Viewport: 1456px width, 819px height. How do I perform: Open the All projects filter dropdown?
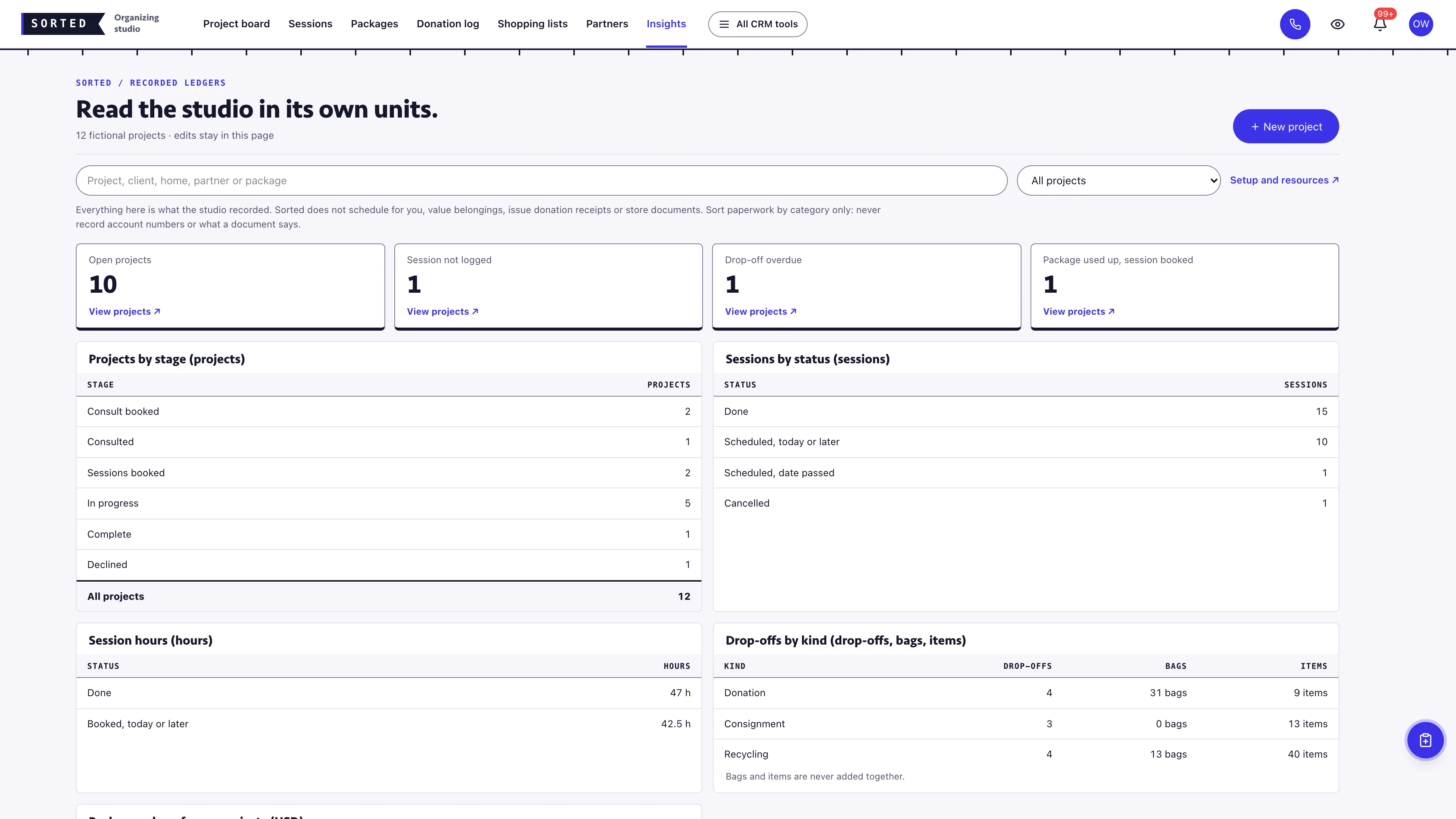[x=1118, y=180]
